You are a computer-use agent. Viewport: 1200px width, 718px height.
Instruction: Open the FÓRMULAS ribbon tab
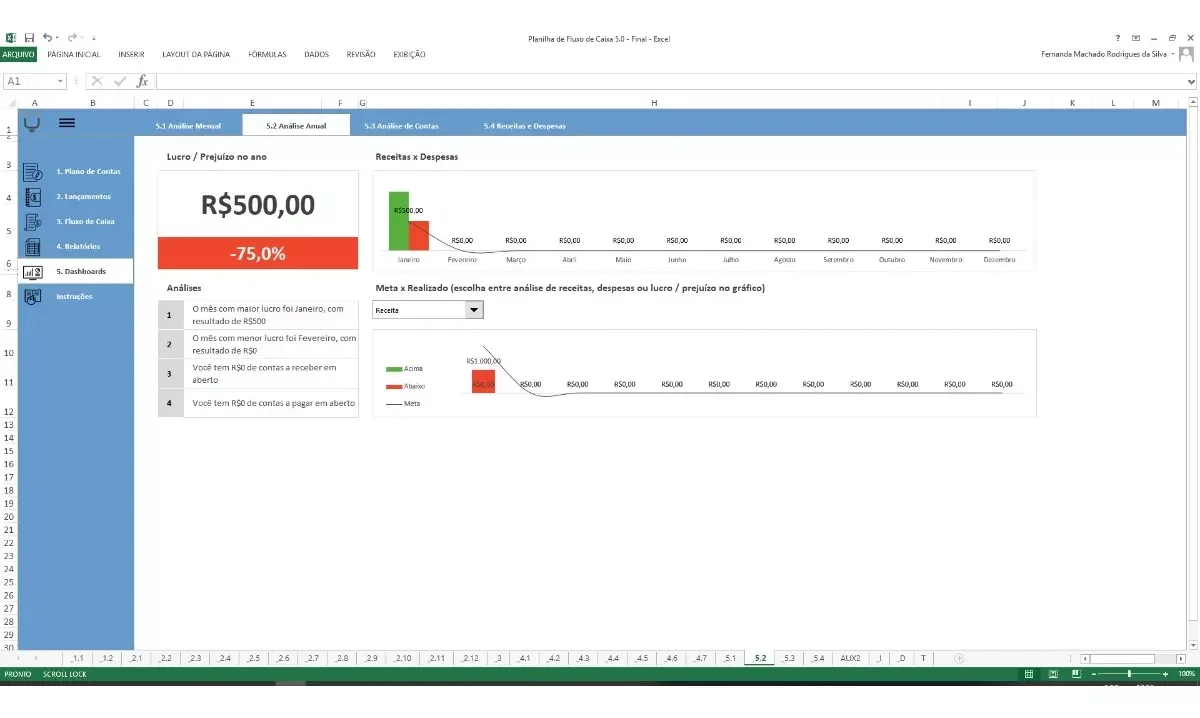pos(267,54)
